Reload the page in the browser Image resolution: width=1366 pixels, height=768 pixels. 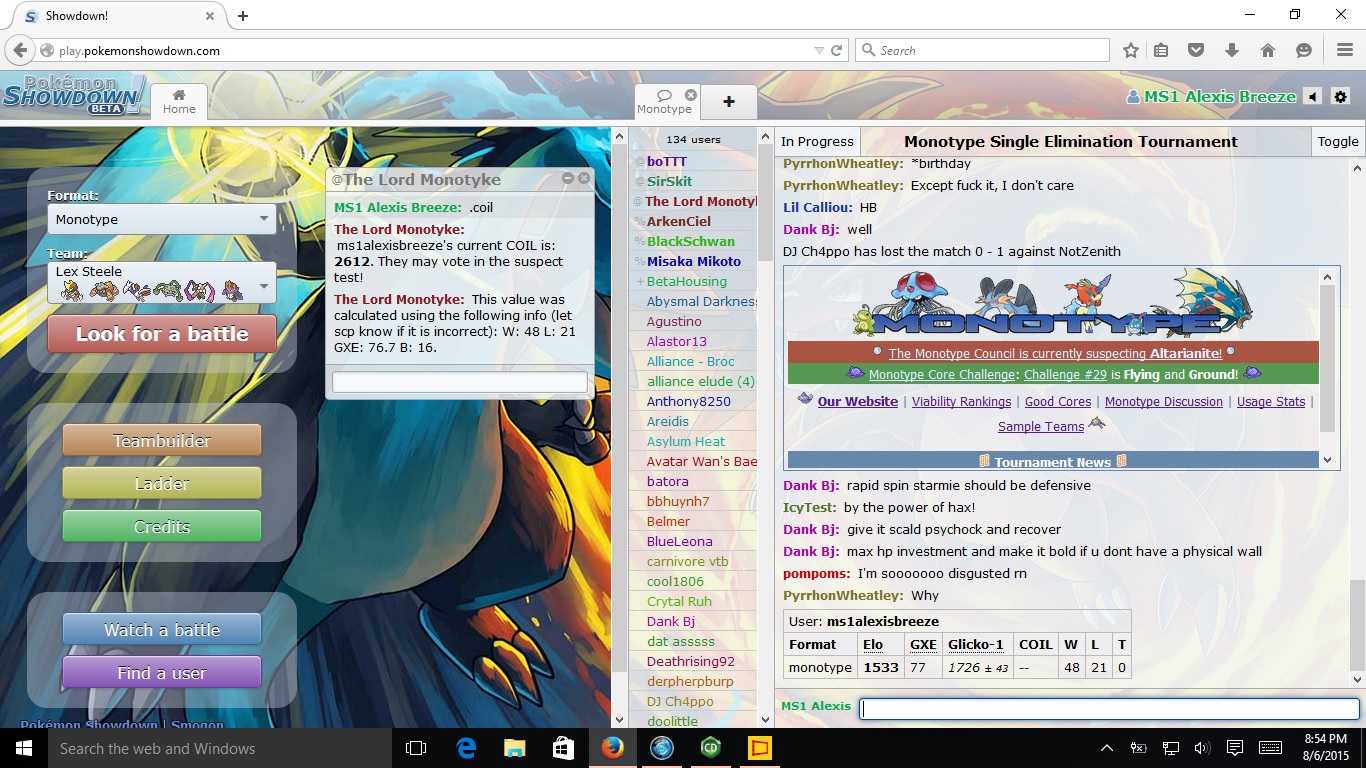click(x=837, y=50)
